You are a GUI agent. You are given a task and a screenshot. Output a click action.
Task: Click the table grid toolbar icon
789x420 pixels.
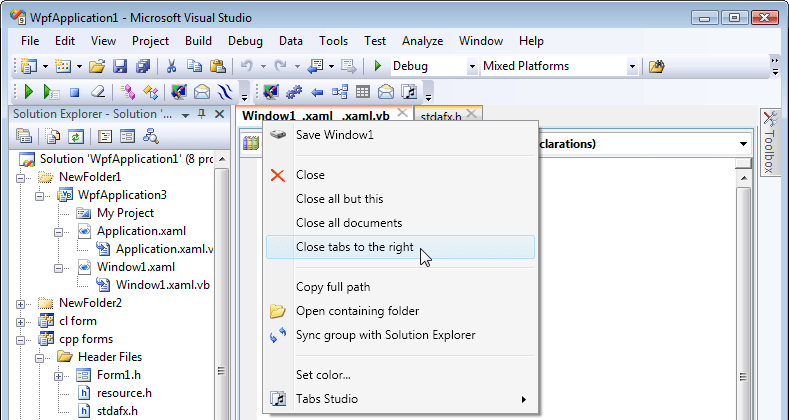(x=362, y=92)
